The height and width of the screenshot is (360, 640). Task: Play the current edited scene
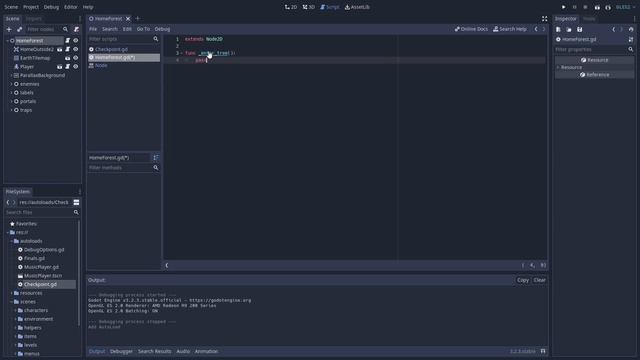597,7
